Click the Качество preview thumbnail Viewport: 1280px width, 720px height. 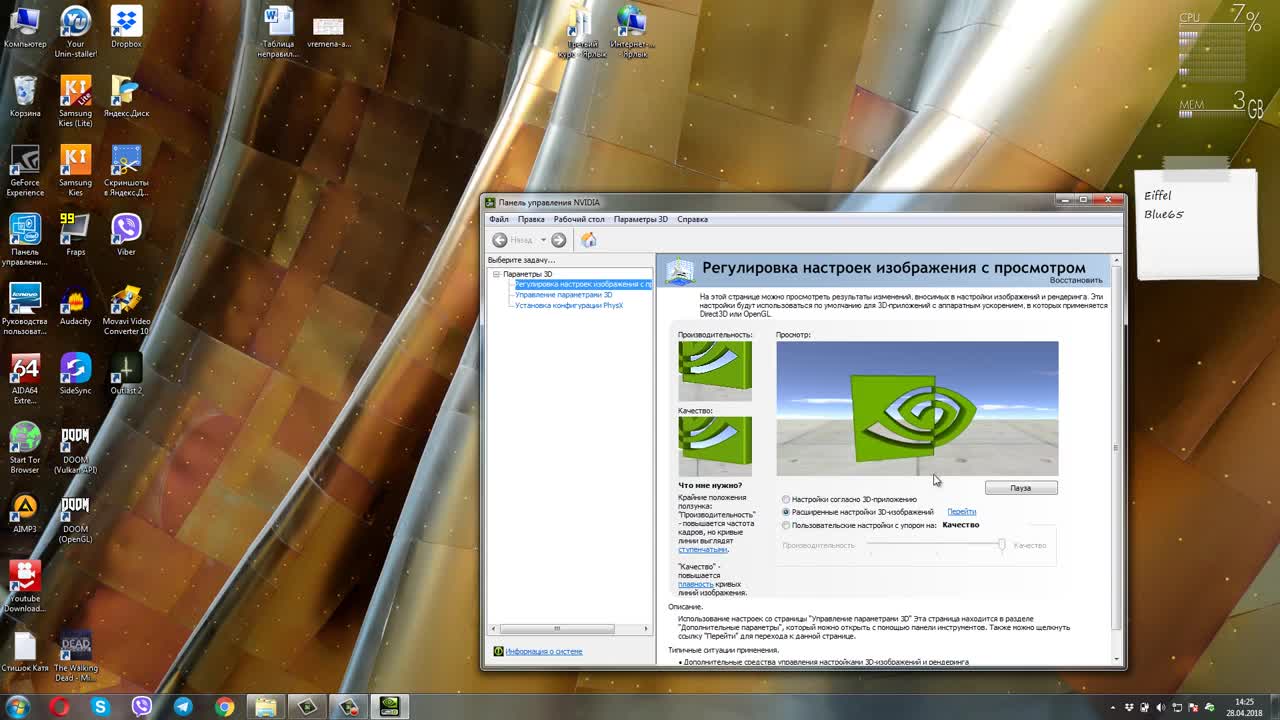[x=715, y=446]
